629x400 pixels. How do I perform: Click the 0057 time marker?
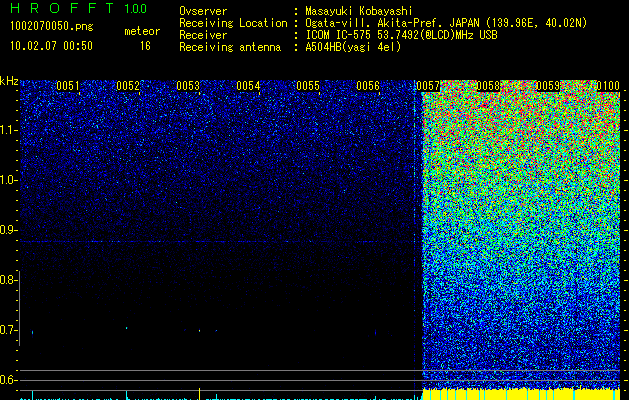tap(428, 86)
